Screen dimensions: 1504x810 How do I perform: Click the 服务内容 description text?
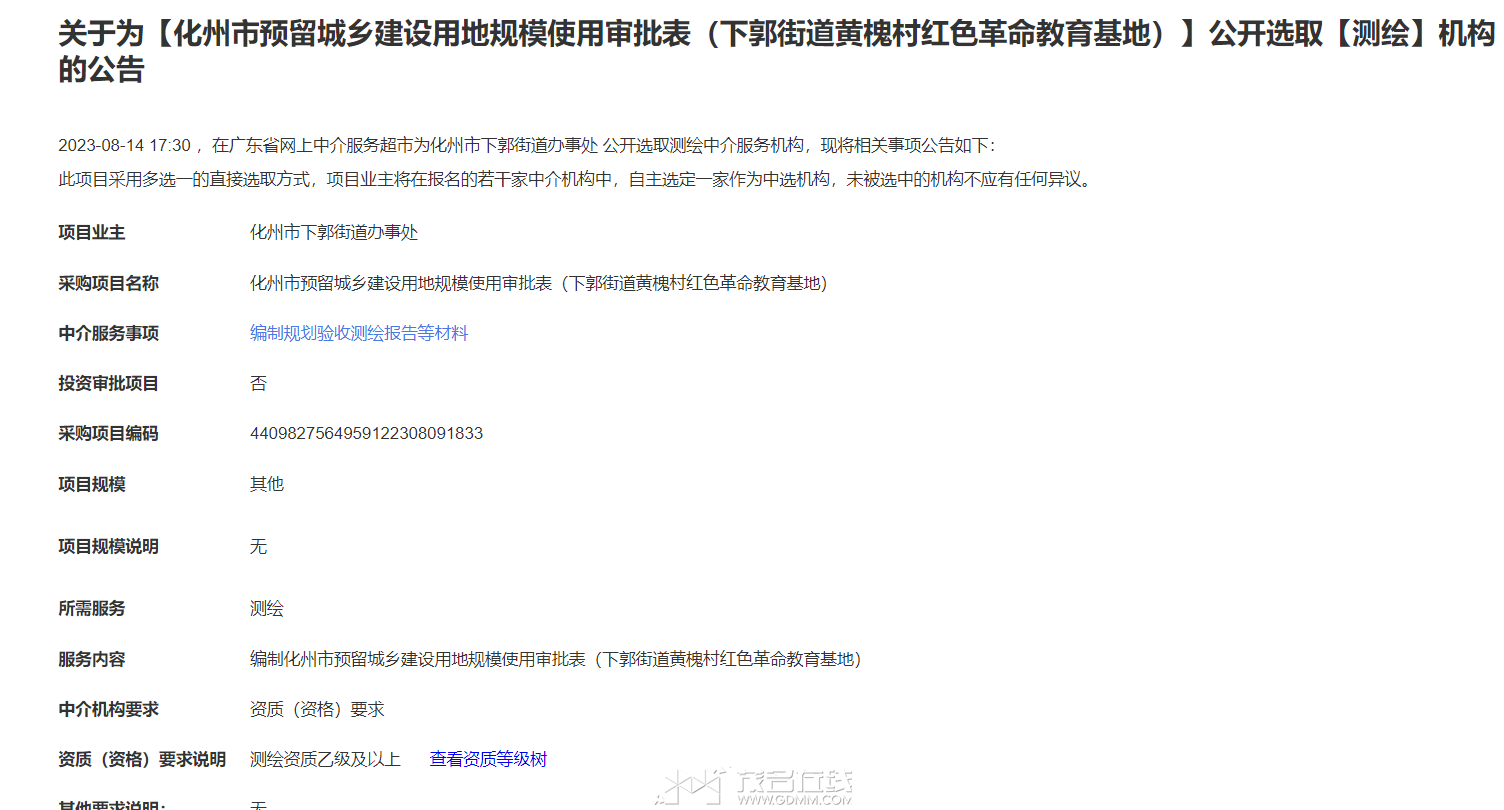click(555, 659)
